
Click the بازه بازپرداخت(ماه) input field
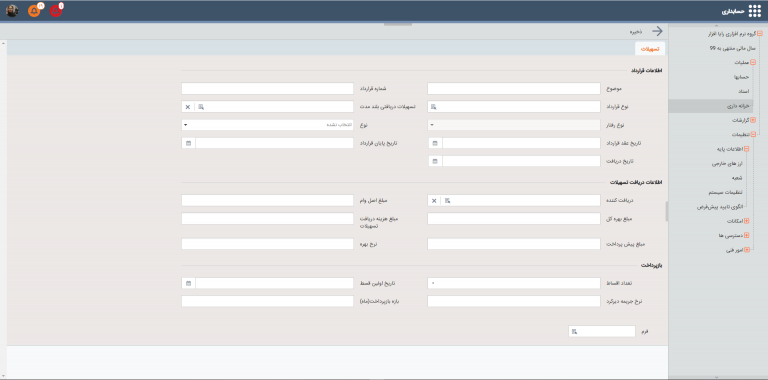267,301
